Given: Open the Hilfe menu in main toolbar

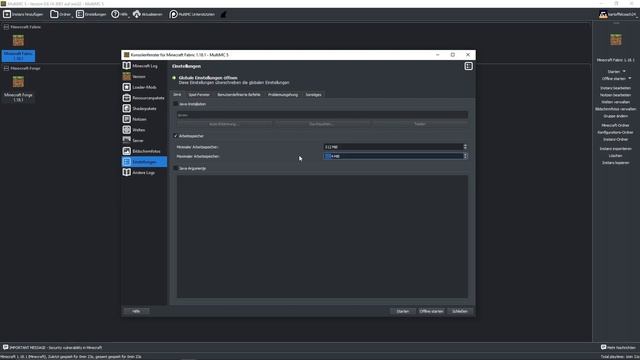Looking at the screenshot, I should pyautogui.click(x=120, y=14).
